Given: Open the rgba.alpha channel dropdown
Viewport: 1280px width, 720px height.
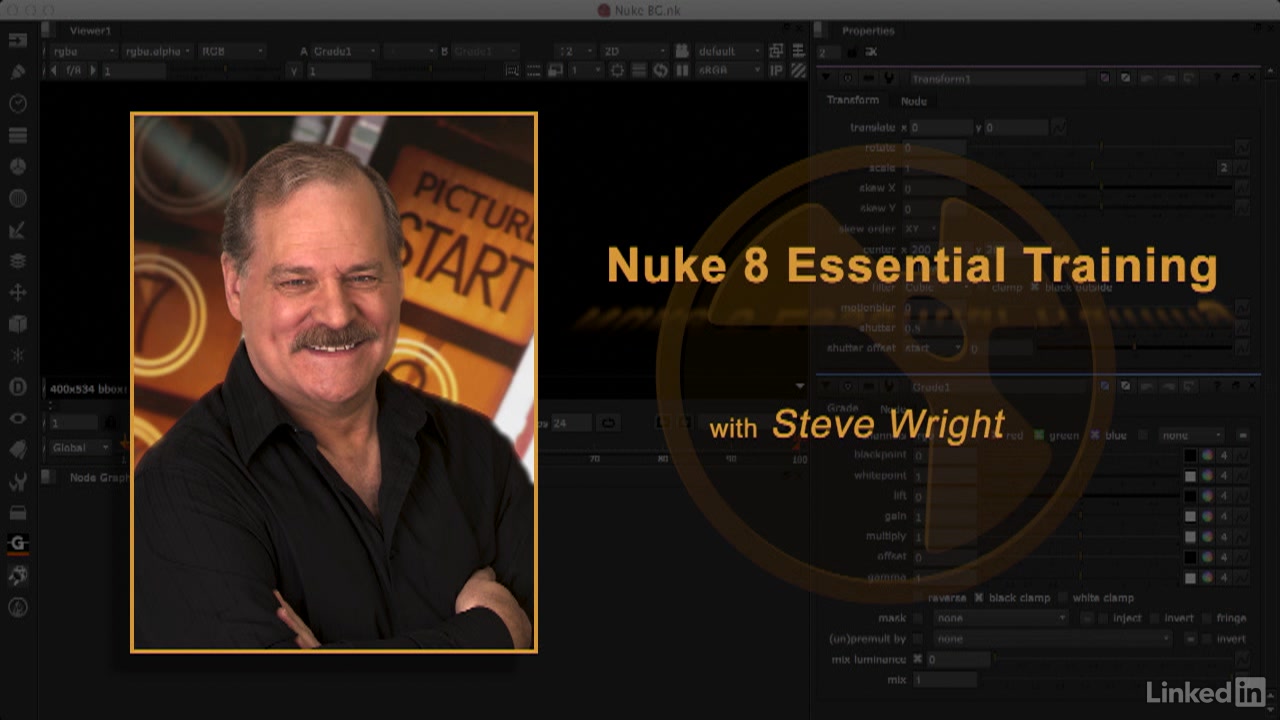Looking at the screenshot, I should click(156, 51).
